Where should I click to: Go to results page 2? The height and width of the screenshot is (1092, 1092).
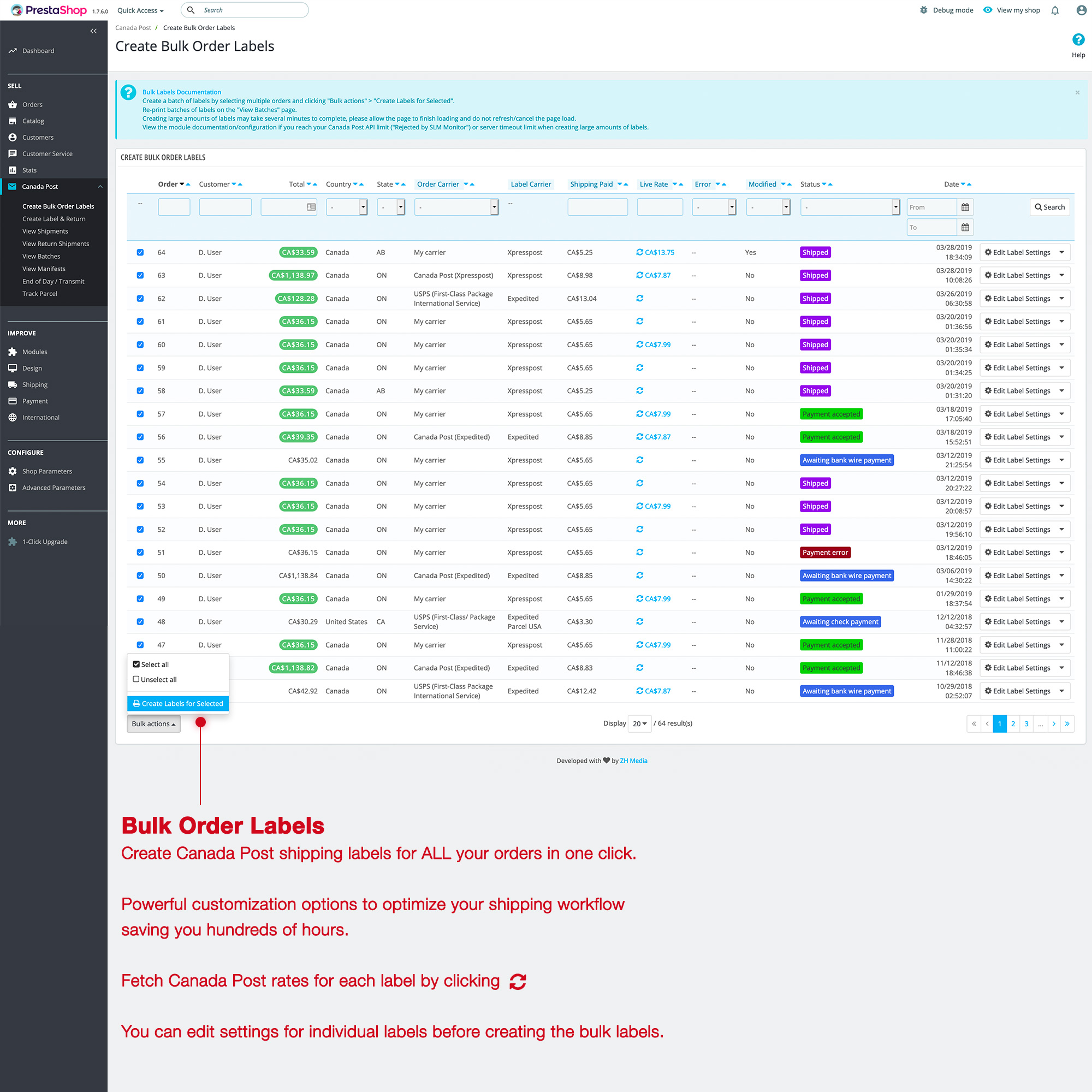(1013, 723)
